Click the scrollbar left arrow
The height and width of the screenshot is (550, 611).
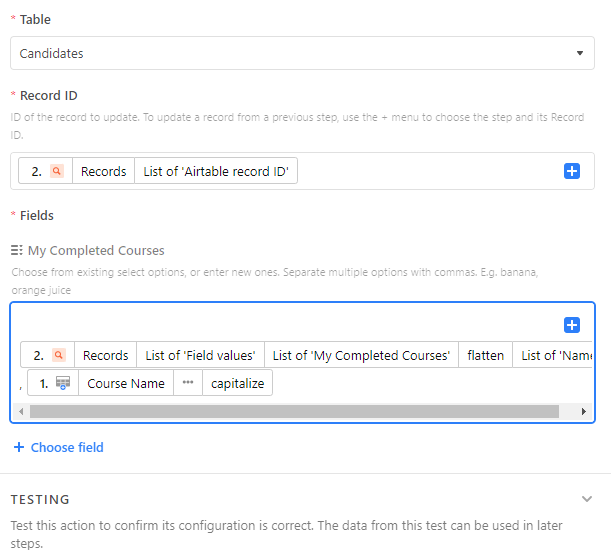coord(21,411)
